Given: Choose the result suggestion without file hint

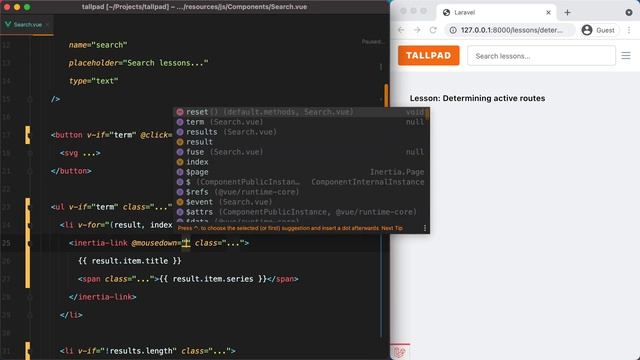Looking at the screenshot, I should 302,142.
